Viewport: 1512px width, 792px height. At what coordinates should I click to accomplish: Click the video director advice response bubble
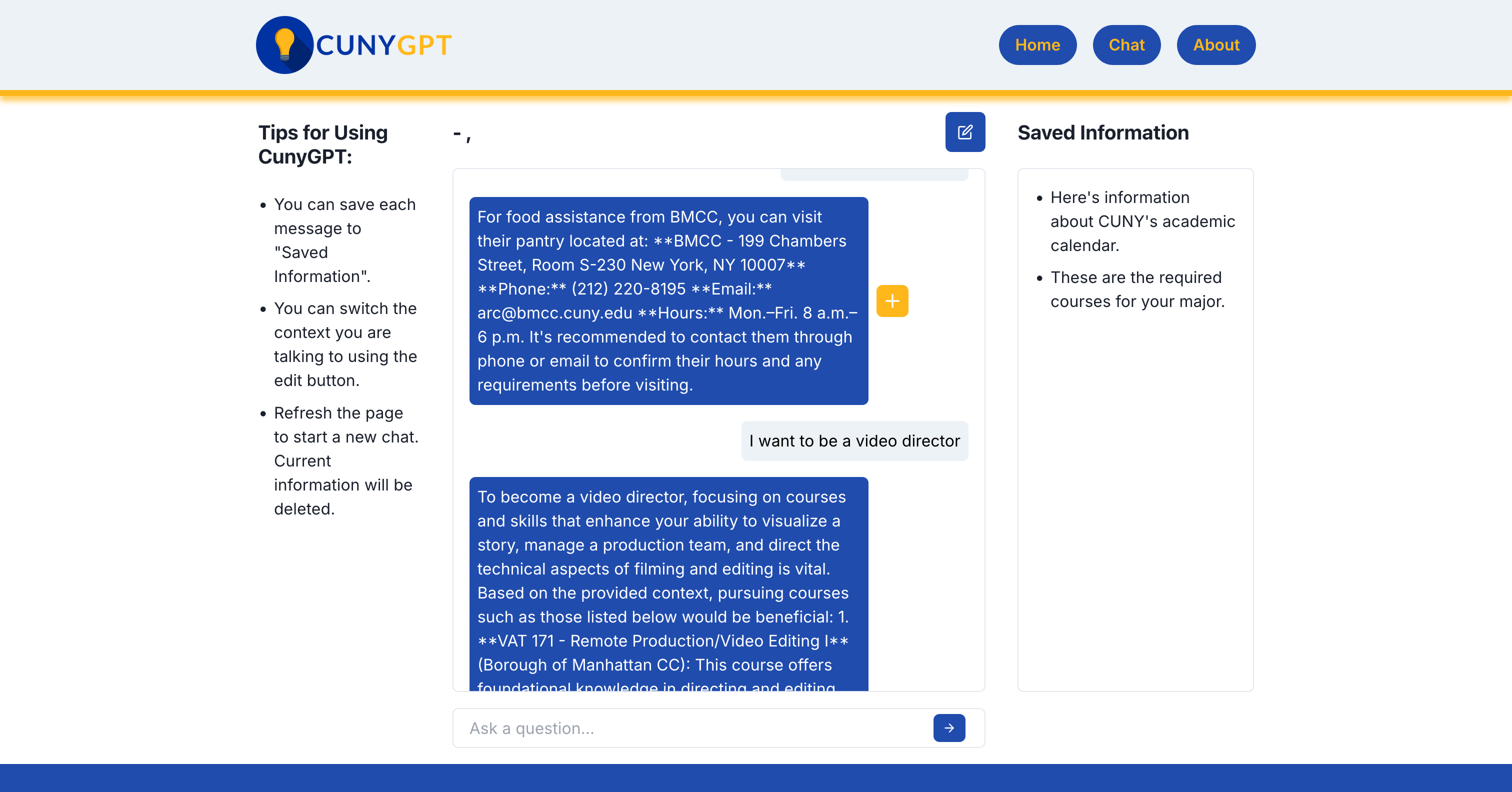tap(668, 581)
